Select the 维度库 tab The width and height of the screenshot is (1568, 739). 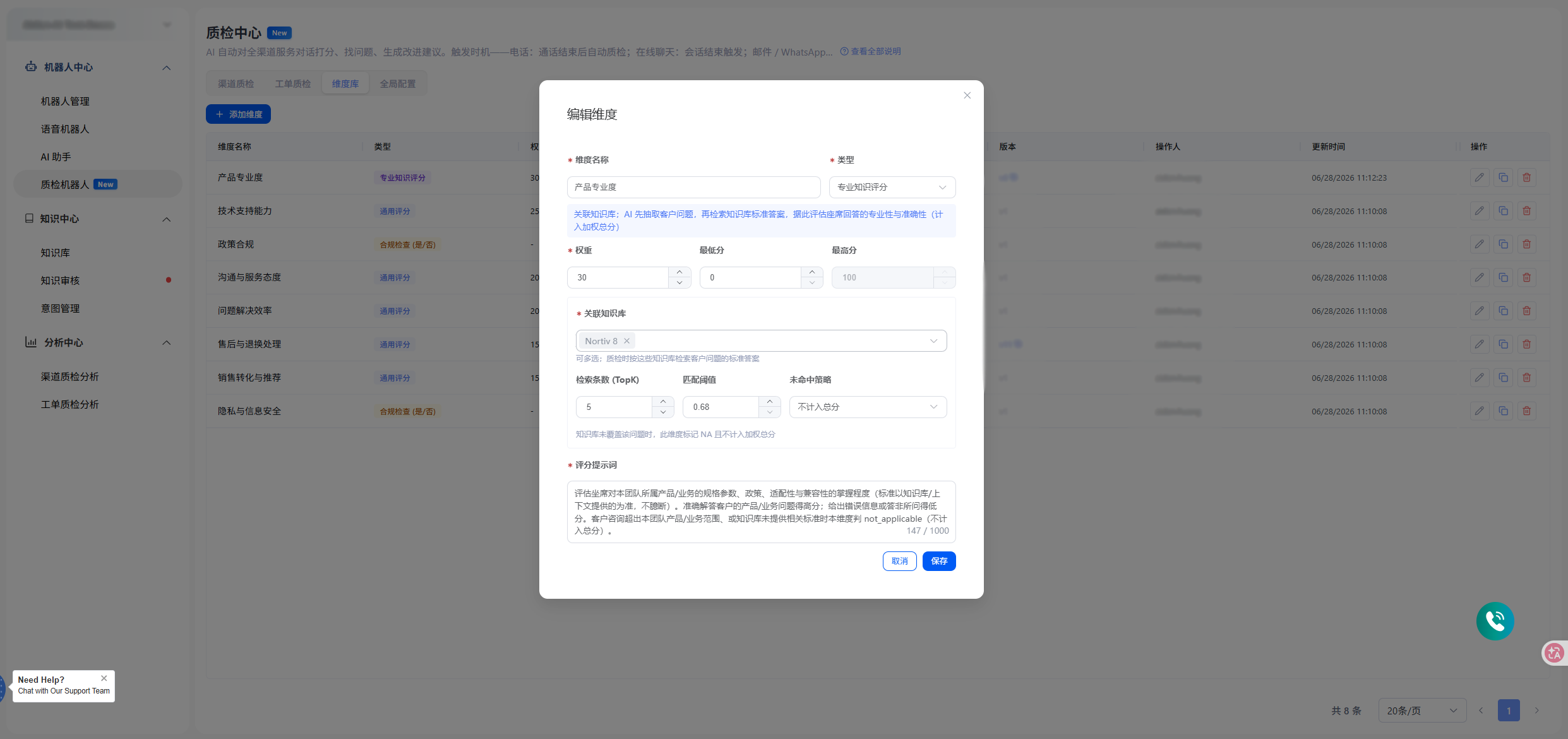(x=345, y=84)
